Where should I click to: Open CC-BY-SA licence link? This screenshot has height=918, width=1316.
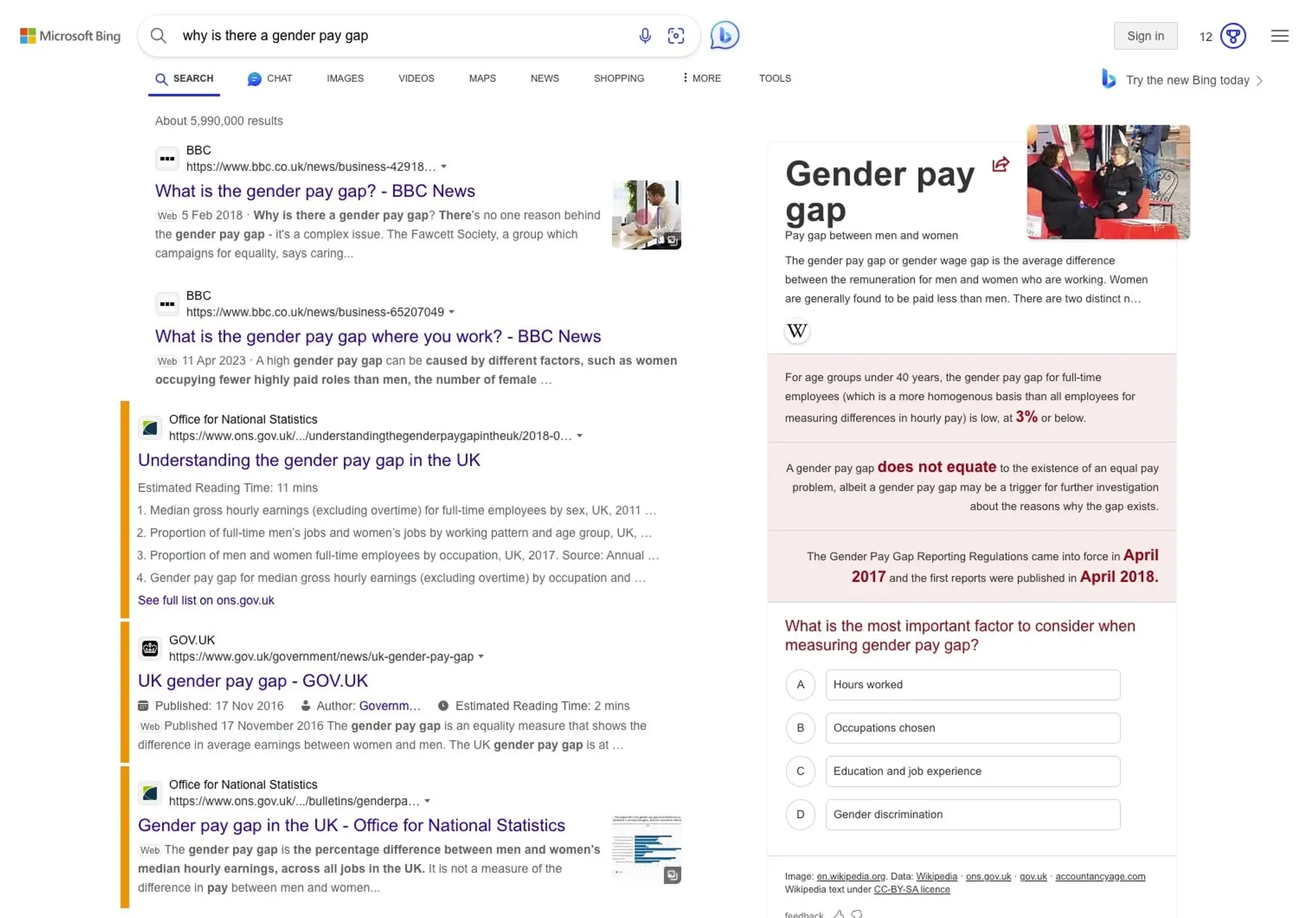pos(912,889)
